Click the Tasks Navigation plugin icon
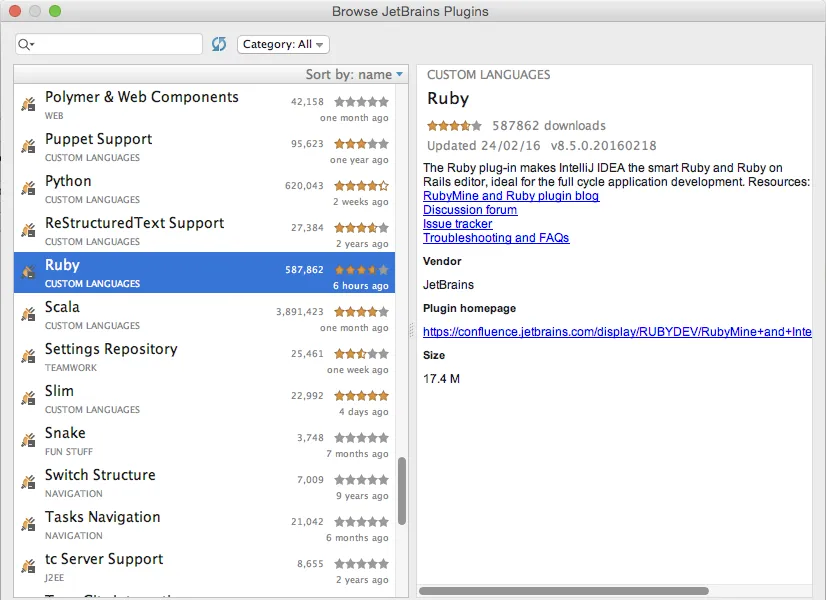826x600 pixels. point(28,524)
